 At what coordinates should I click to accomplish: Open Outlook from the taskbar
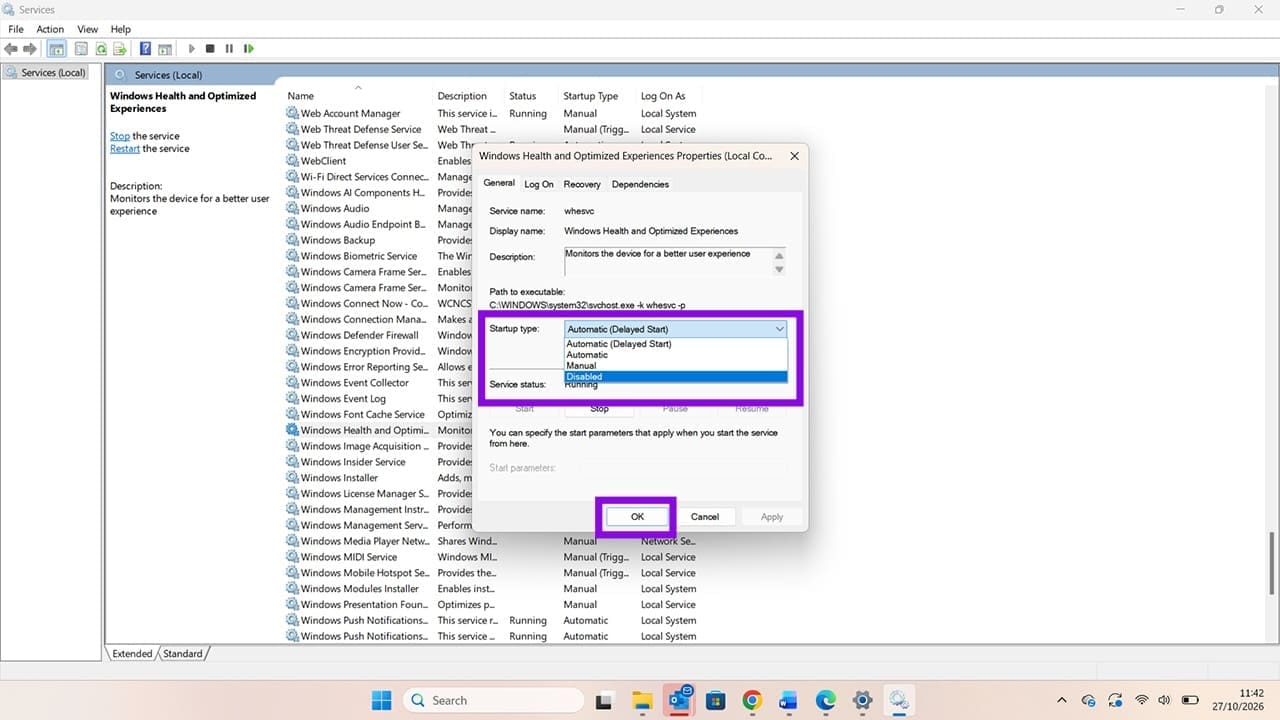[679, 700]
